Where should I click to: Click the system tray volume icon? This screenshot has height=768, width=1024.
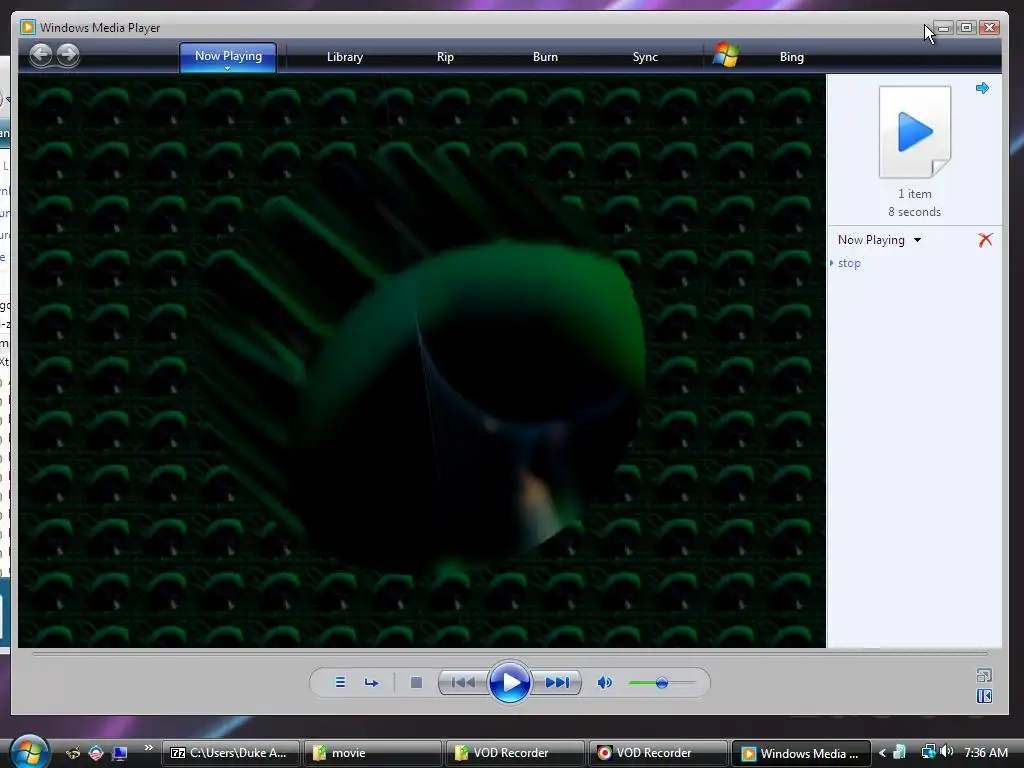pos(947,752)
